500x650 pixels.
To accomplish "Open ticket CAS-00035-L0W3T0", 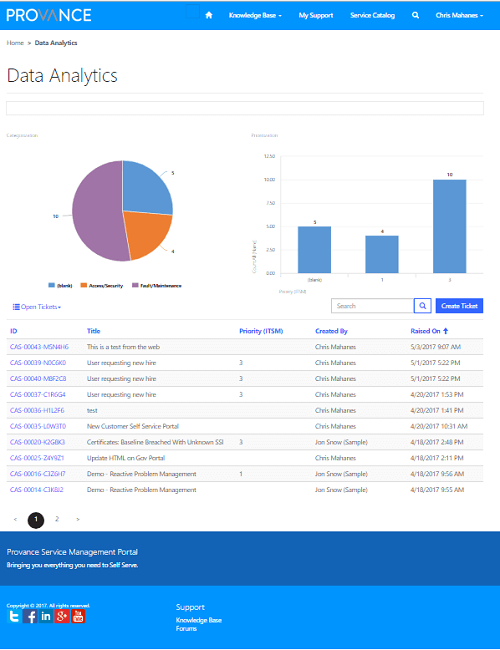I will coord(38,426).
